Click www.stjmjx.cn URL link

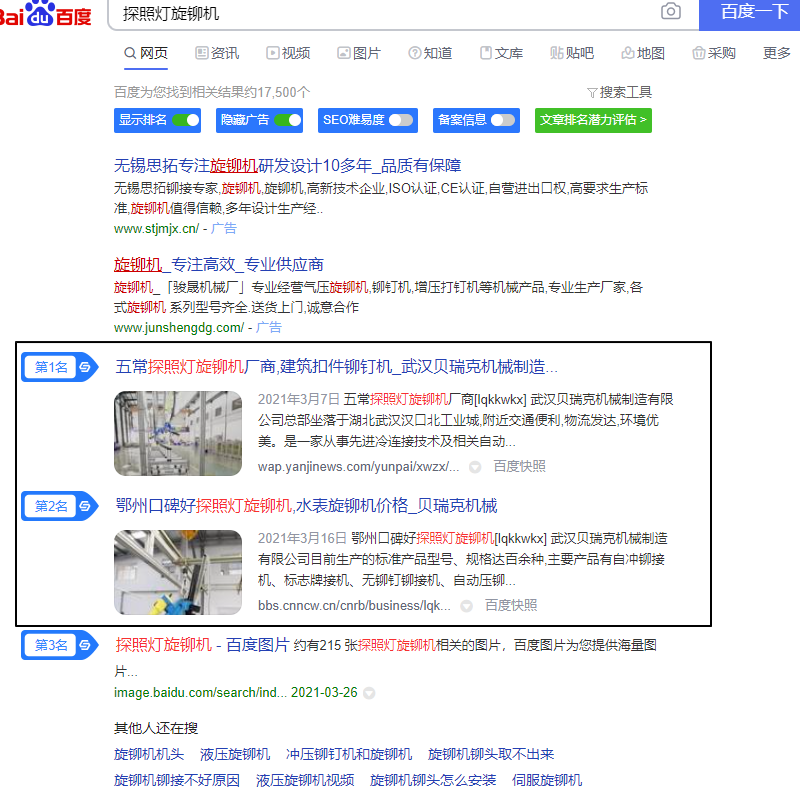coord(157,229)
